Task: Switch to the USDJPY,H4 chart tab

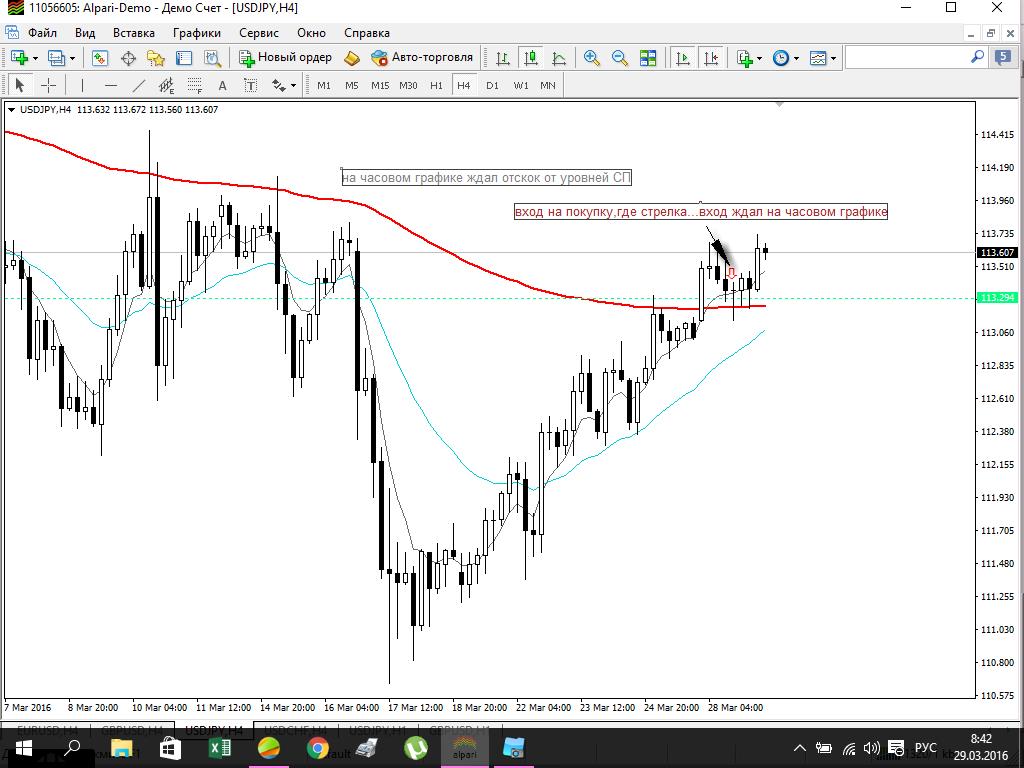Action: point(214,729)
